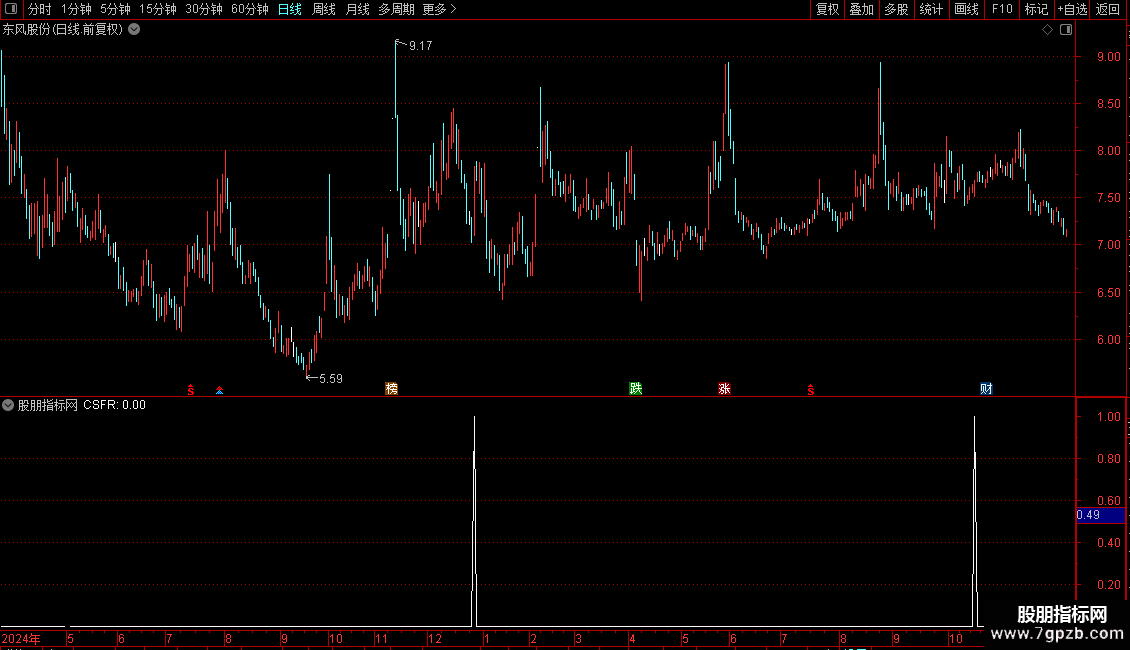Viewport: 1130px width, 650px height.
Task: Open the 股朋指标网 indicator dropdown arrow
Action: tap(8, 405)
